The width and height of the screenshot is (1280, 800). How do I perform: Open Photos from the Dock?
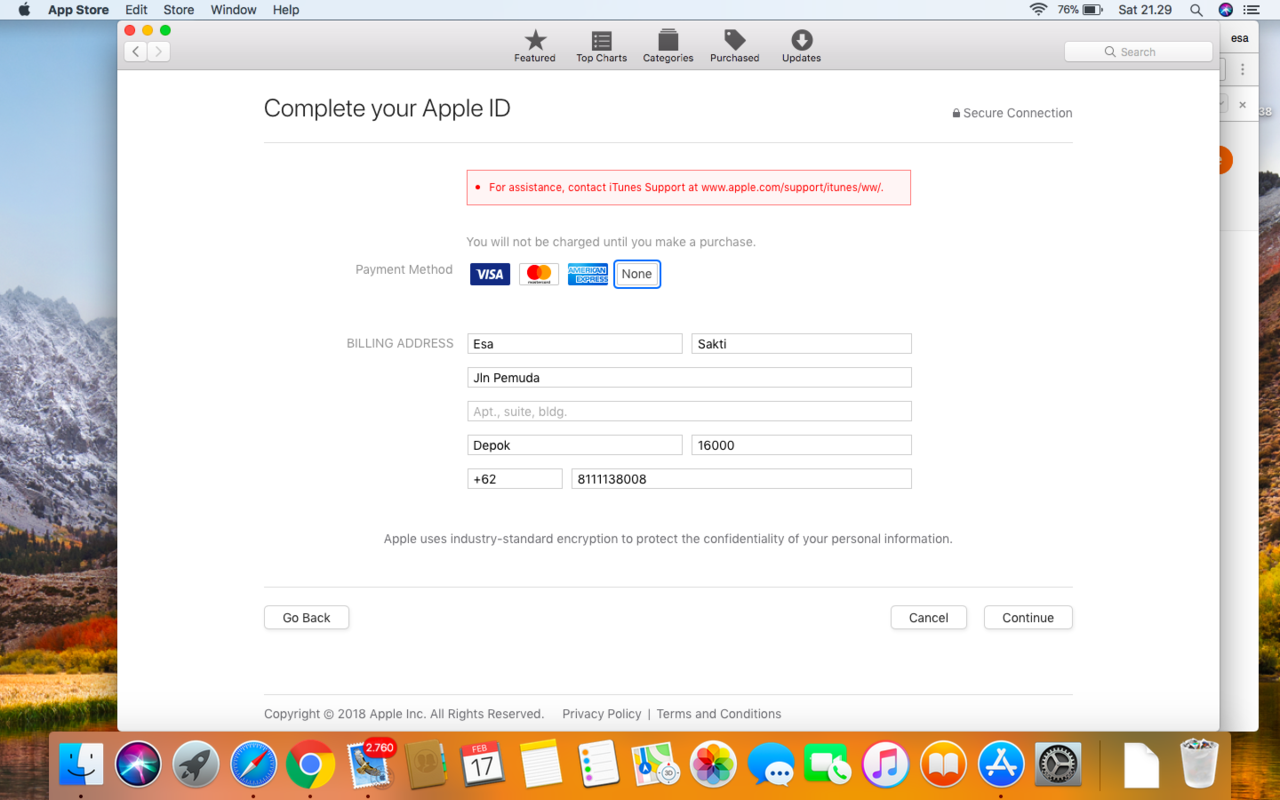(713, 765)
